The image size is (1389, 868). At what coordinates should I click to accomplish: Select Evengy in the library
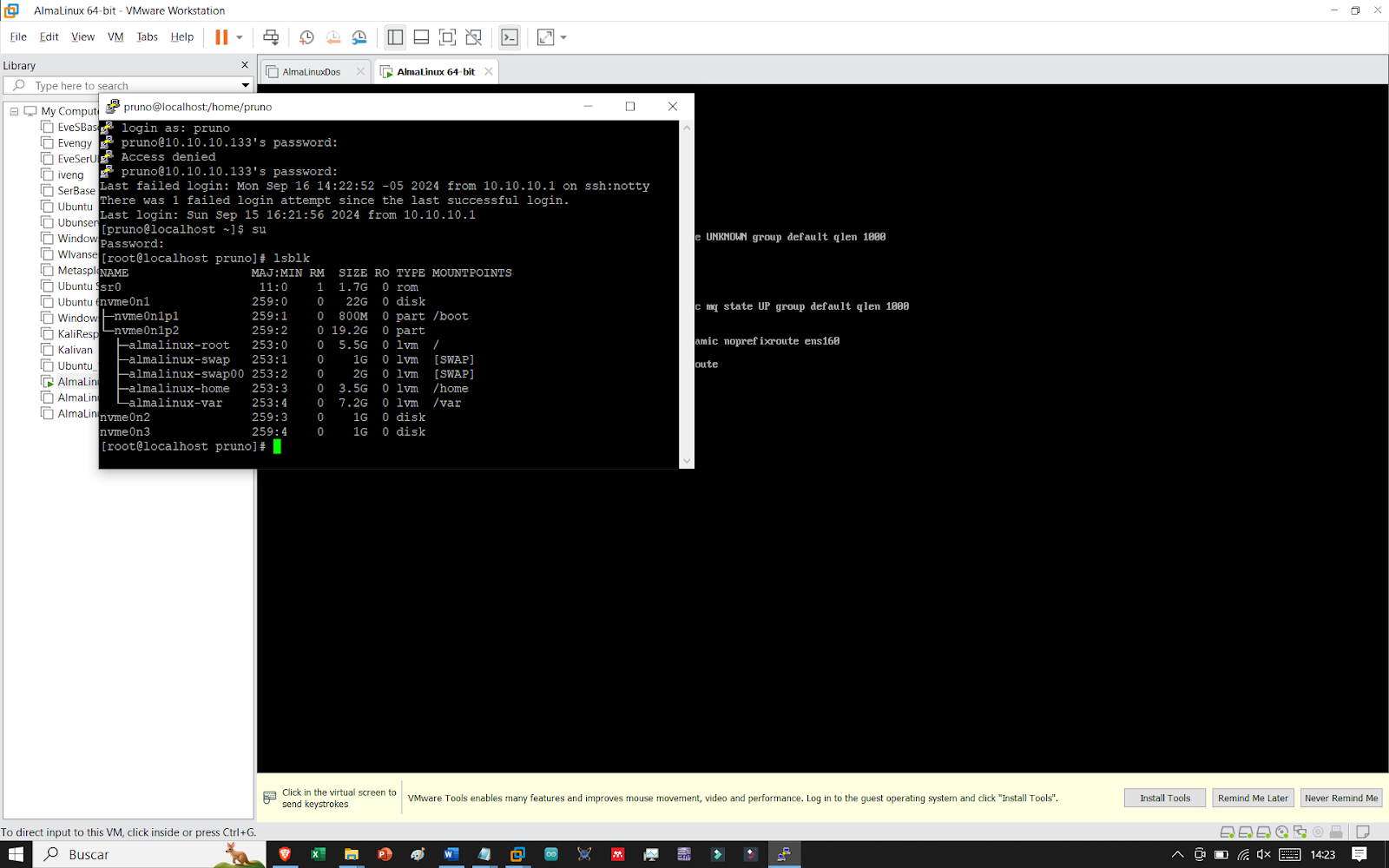point(75,143)
